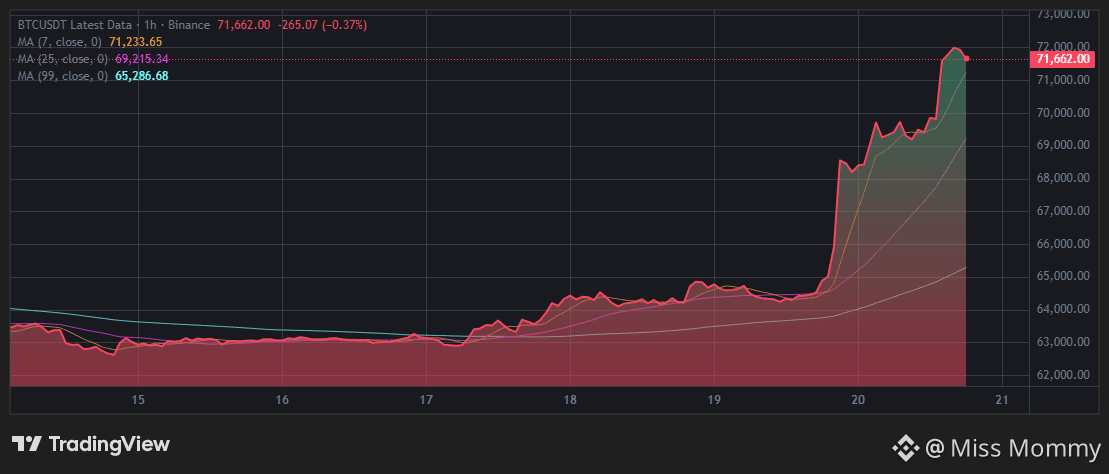1109x474 pixels.
Task: Click date label 17 on time axis
Action: point(426,400)
